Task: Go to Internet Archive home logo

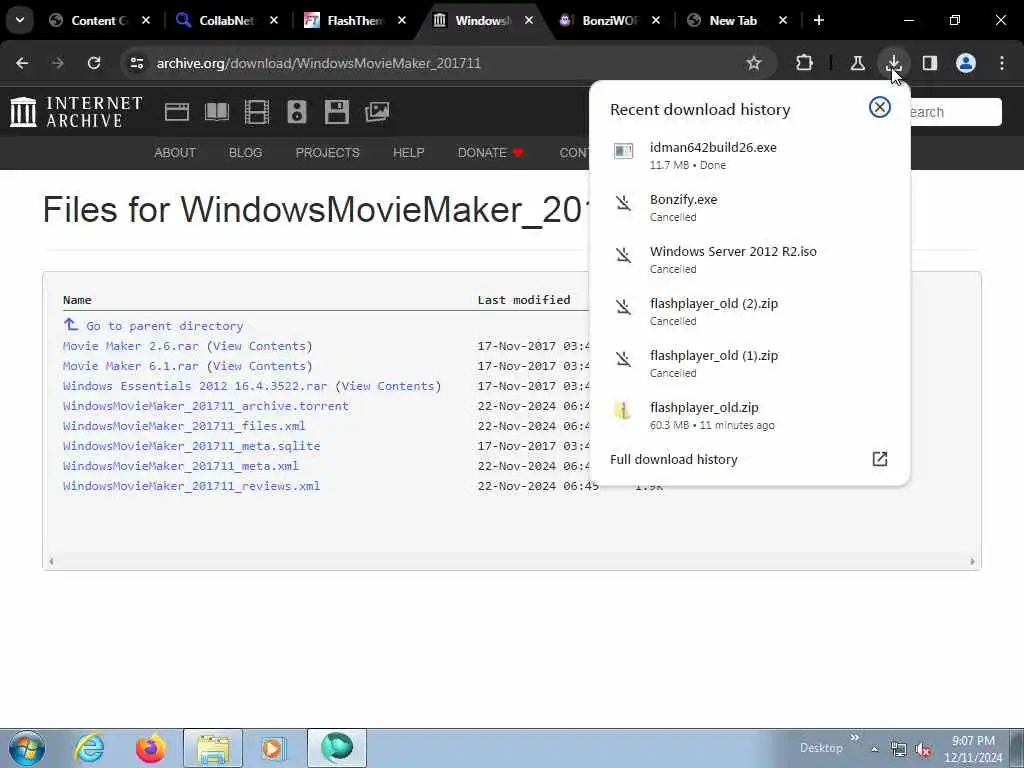Action: pos(76,112)
